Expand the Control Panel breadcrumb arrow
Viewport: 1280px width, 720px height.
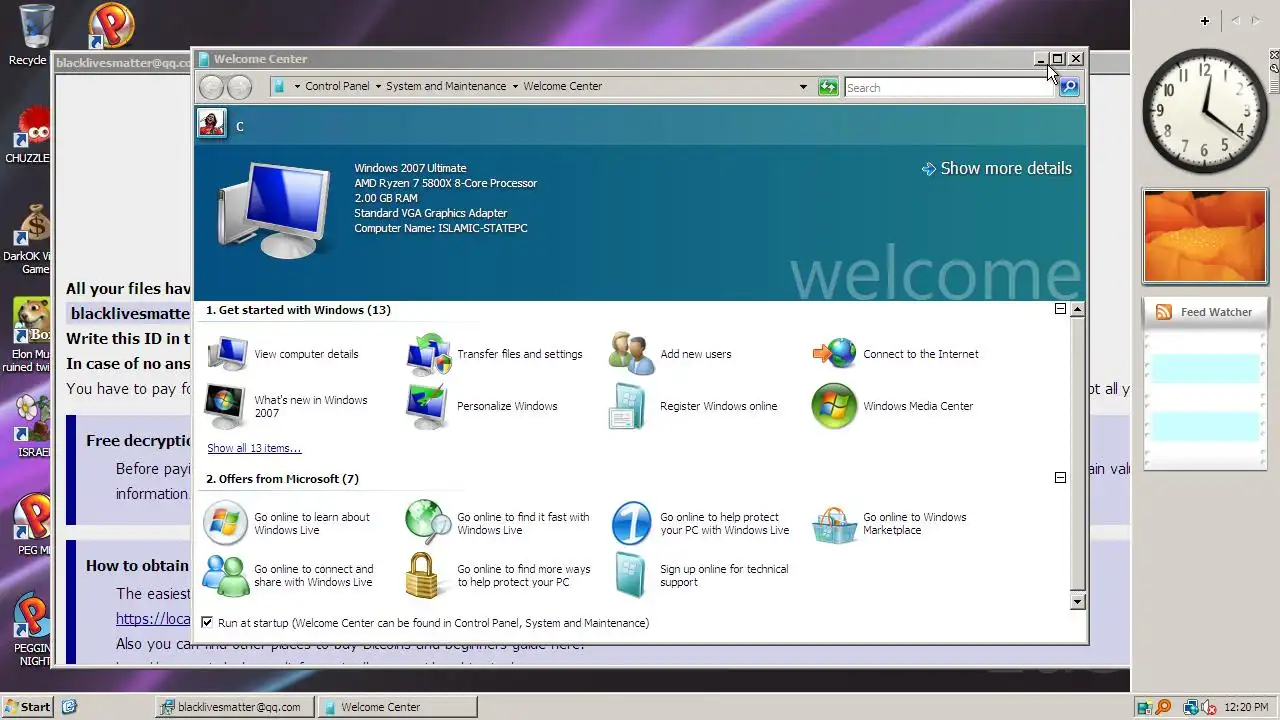coord(378,86)
